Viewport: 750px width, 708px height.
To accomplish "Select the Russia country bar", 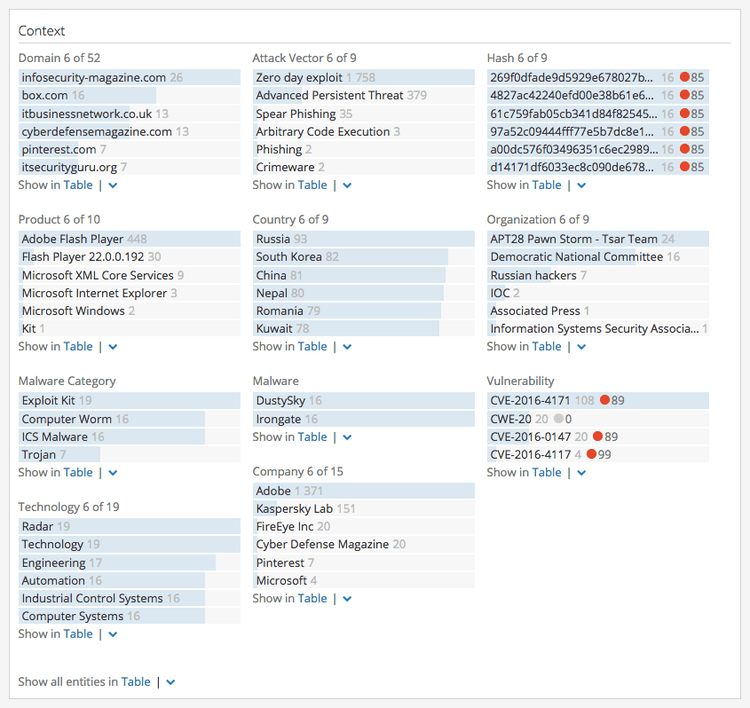I will [x=273, y=239].
